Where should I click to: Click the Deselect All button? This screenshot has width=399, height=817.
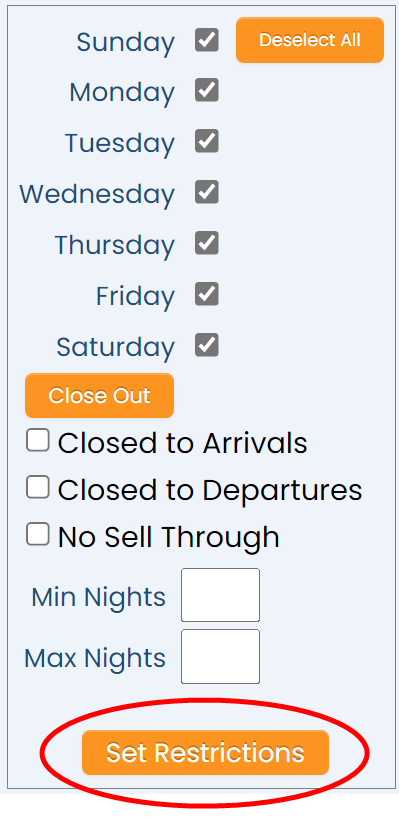310,40
